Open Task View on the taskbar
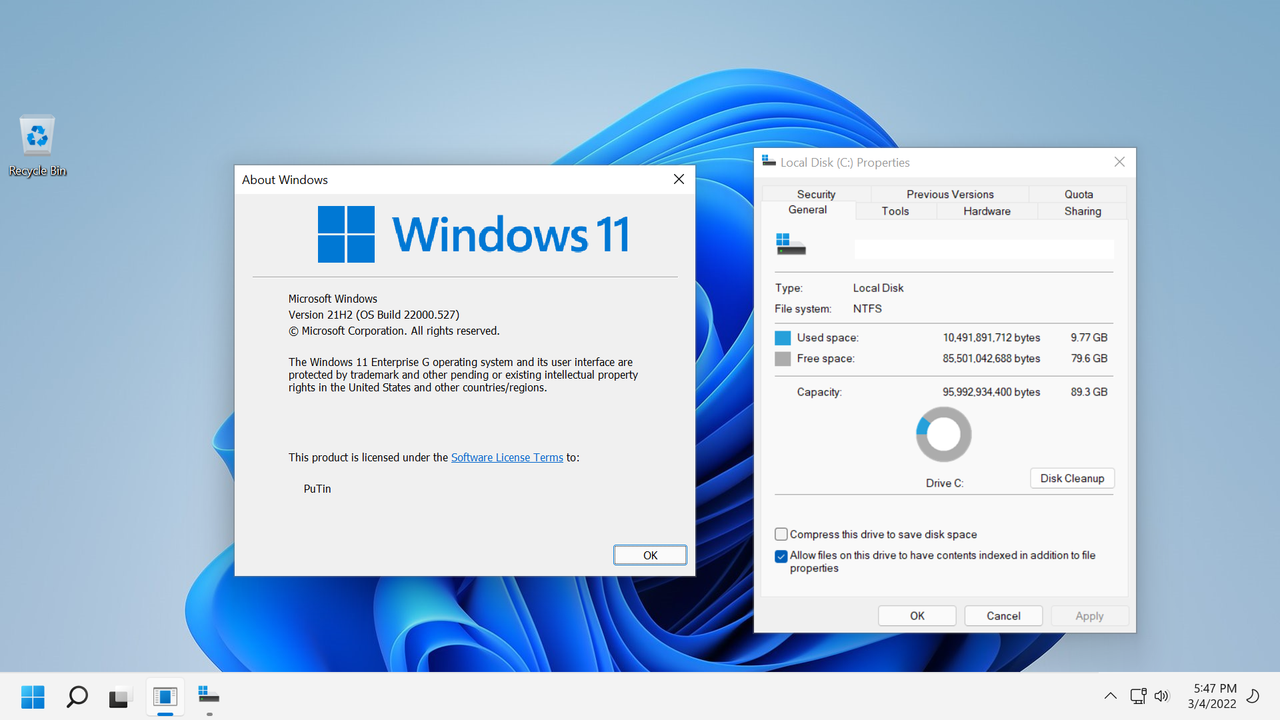Image resolution: width=1280 pixels, height=720 pixels. click(x=121, y=696)
